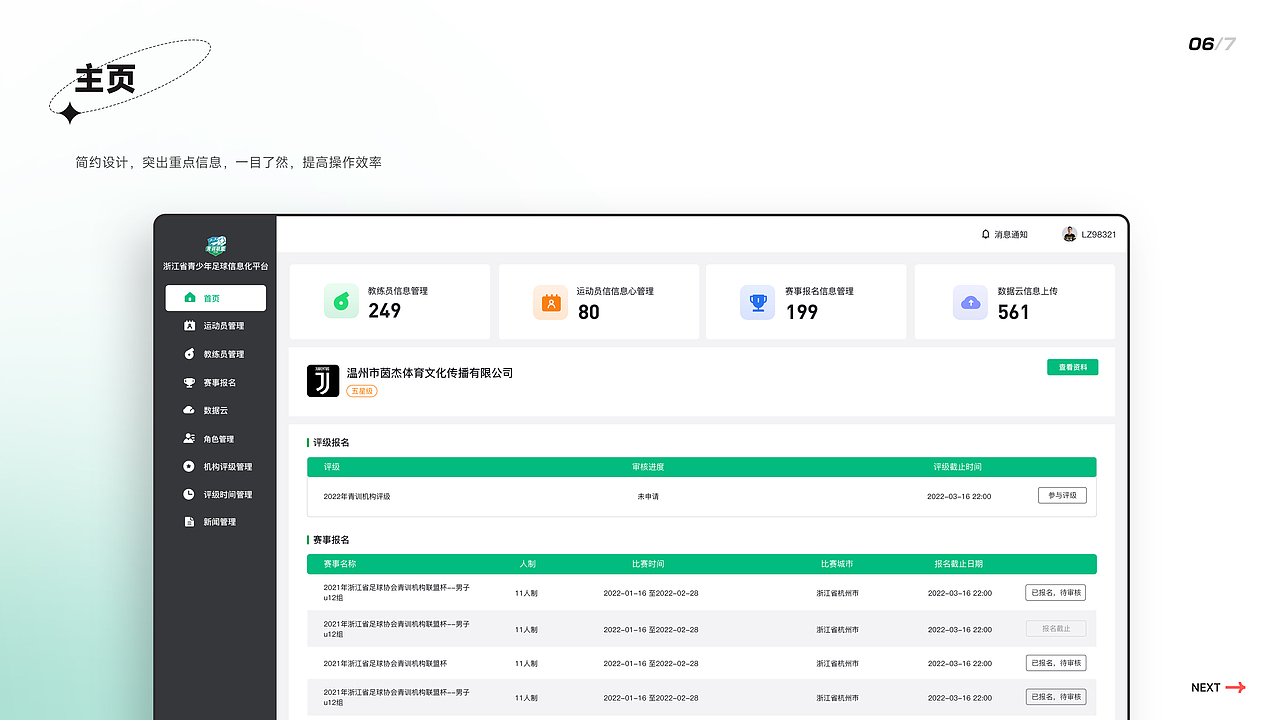
Task: Click the platform logo atop the sidebar
Action: 216,246
